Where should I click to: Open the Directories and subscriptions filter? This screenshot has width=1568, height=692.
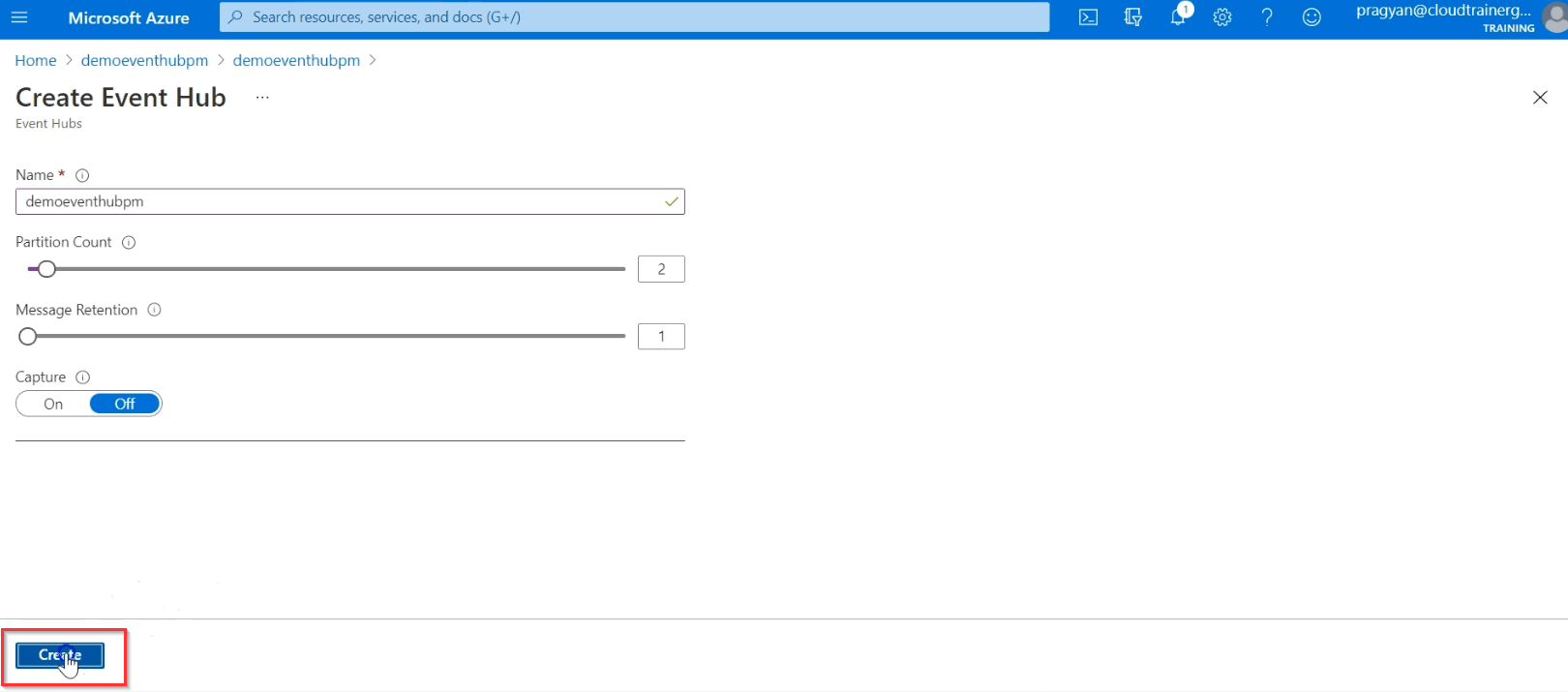pyautogui.click(x=1132, y=17)
